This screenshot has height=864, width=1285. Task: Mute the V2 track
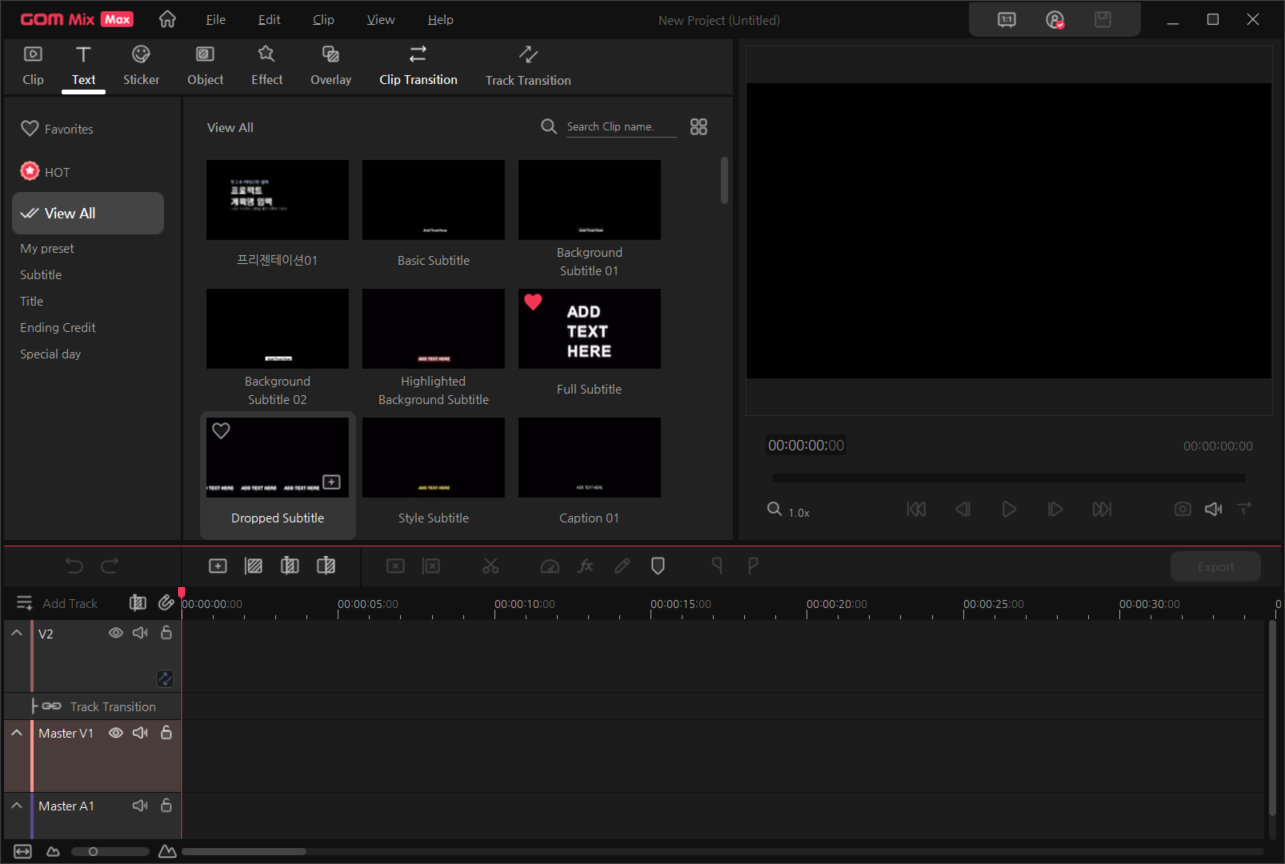pyautogui.click(x=140, y=633)
